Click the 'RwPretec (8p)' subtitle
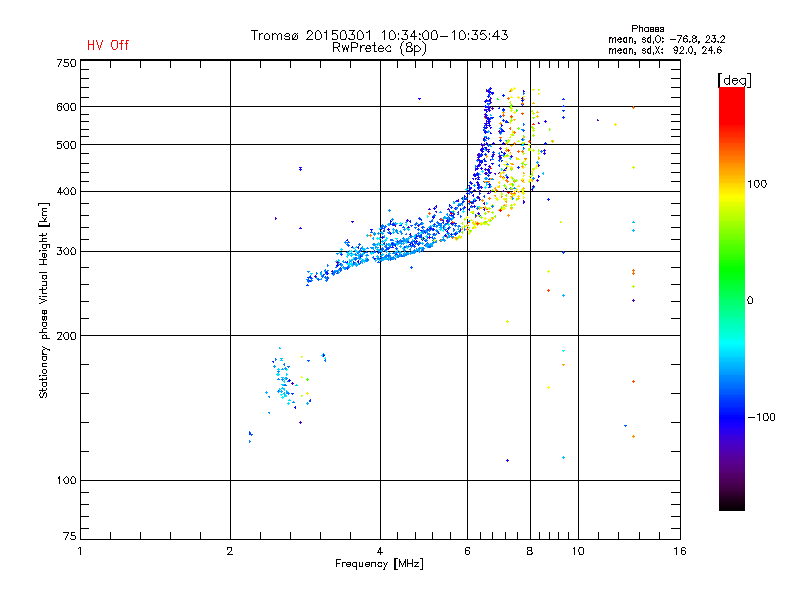Image resolution: width=800 pixels, height=600 pixels. coord(379,48)
